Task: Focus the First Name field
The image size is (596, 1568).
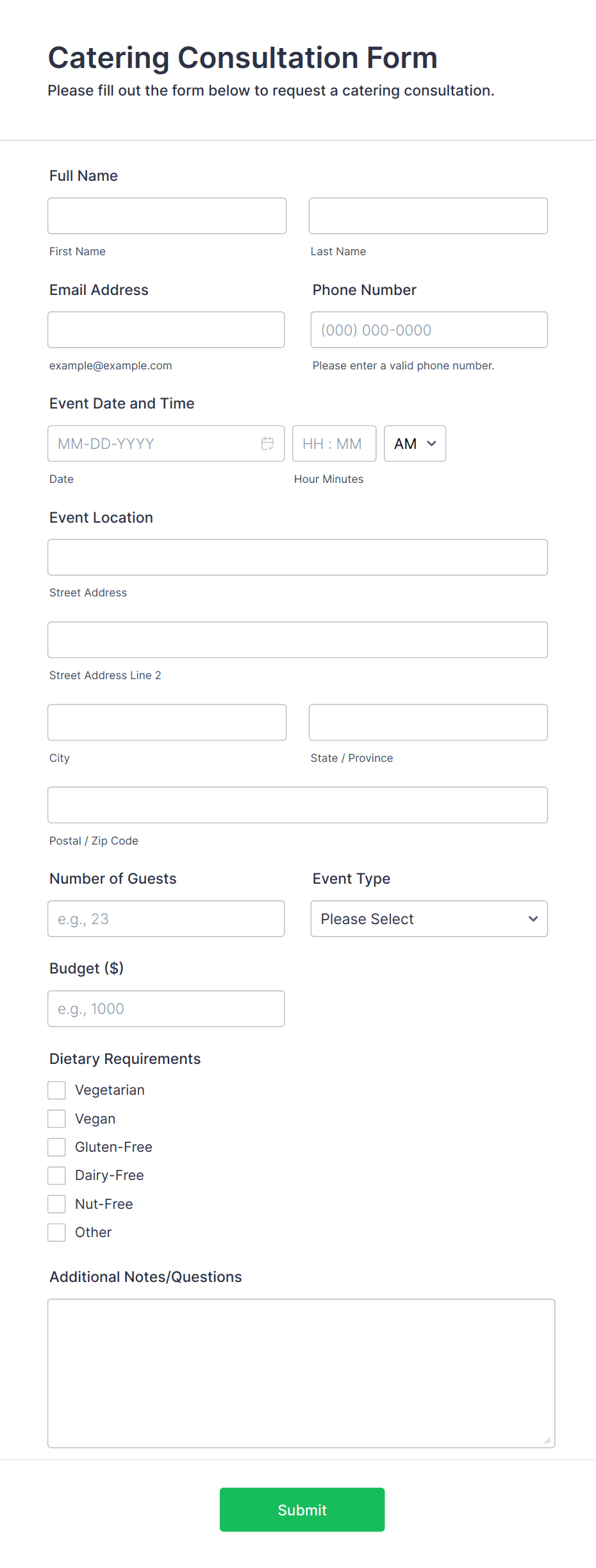Action: [167, 215]
